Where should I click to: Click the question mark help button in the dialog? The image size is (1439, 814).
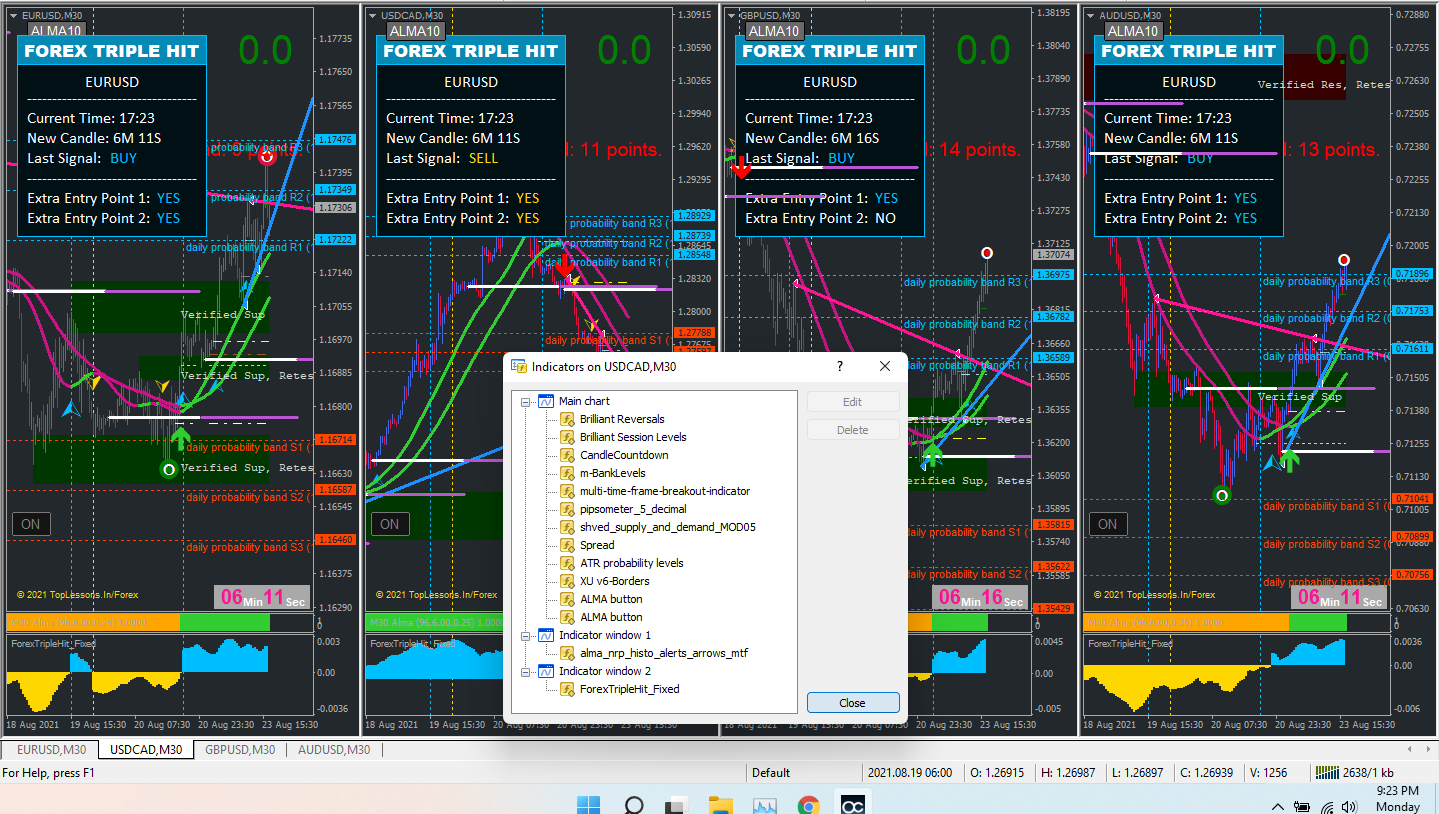point(839,367)
